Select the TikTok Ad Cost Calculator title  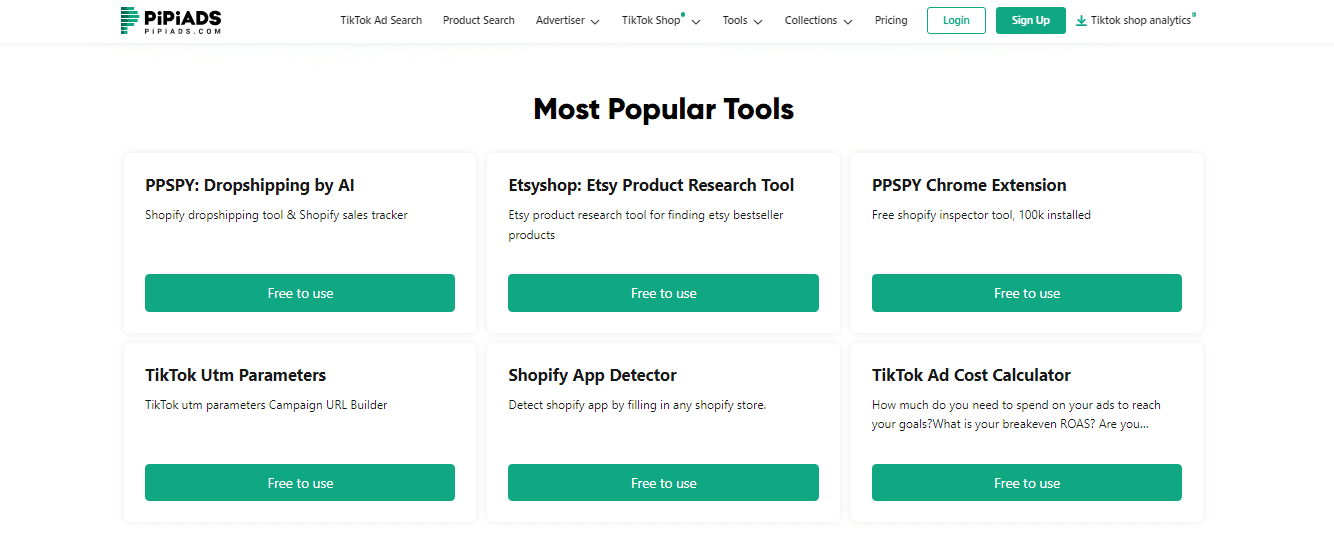[971, 375]
